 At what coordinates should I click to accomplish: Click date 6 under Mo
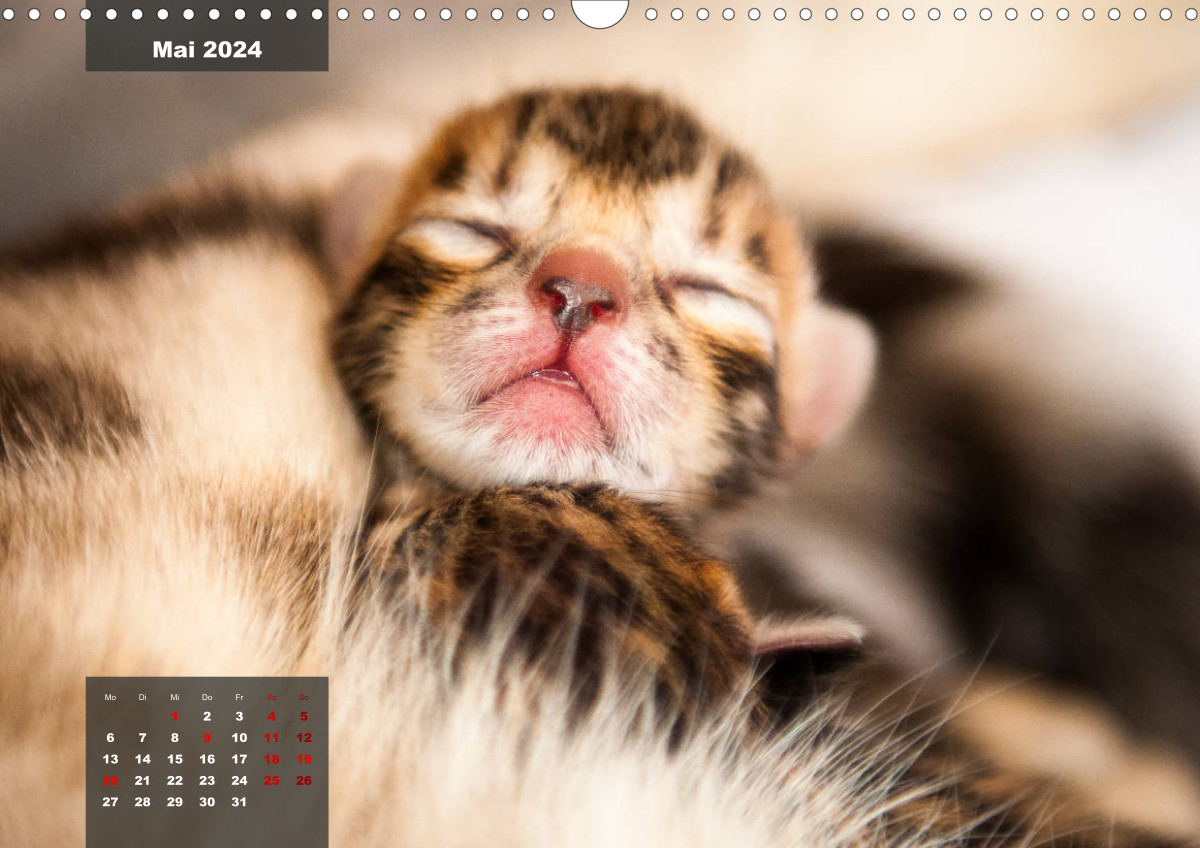point(110,738)
